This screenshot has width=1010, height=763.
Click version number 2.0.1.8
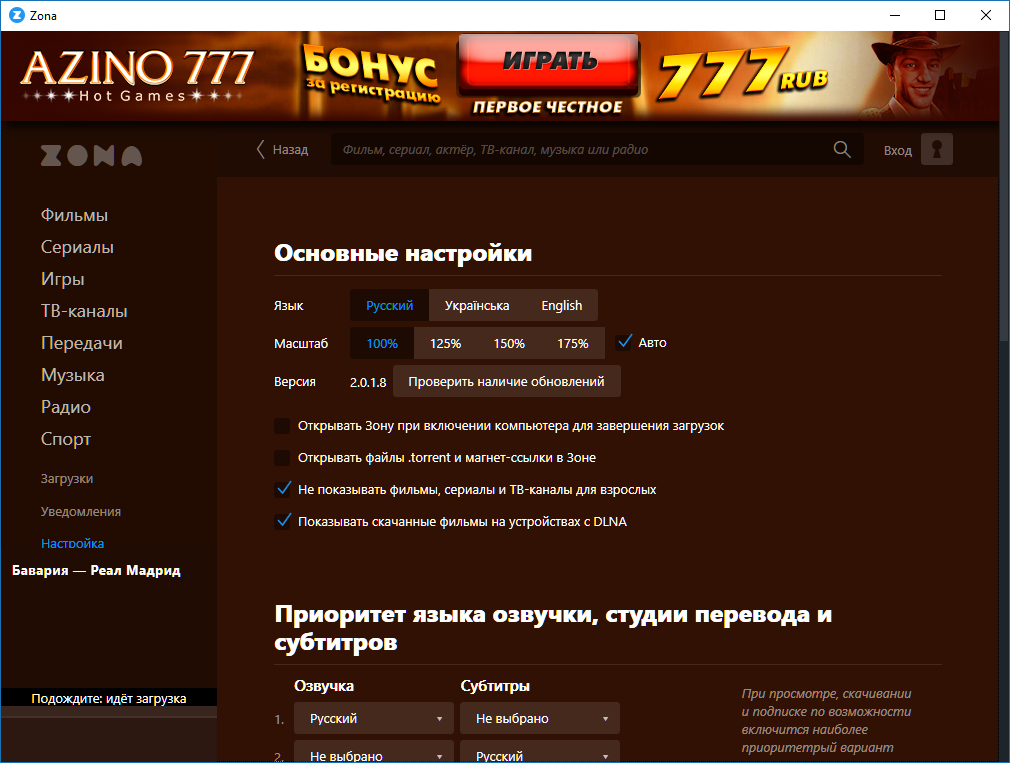click(x=368, y=382)
